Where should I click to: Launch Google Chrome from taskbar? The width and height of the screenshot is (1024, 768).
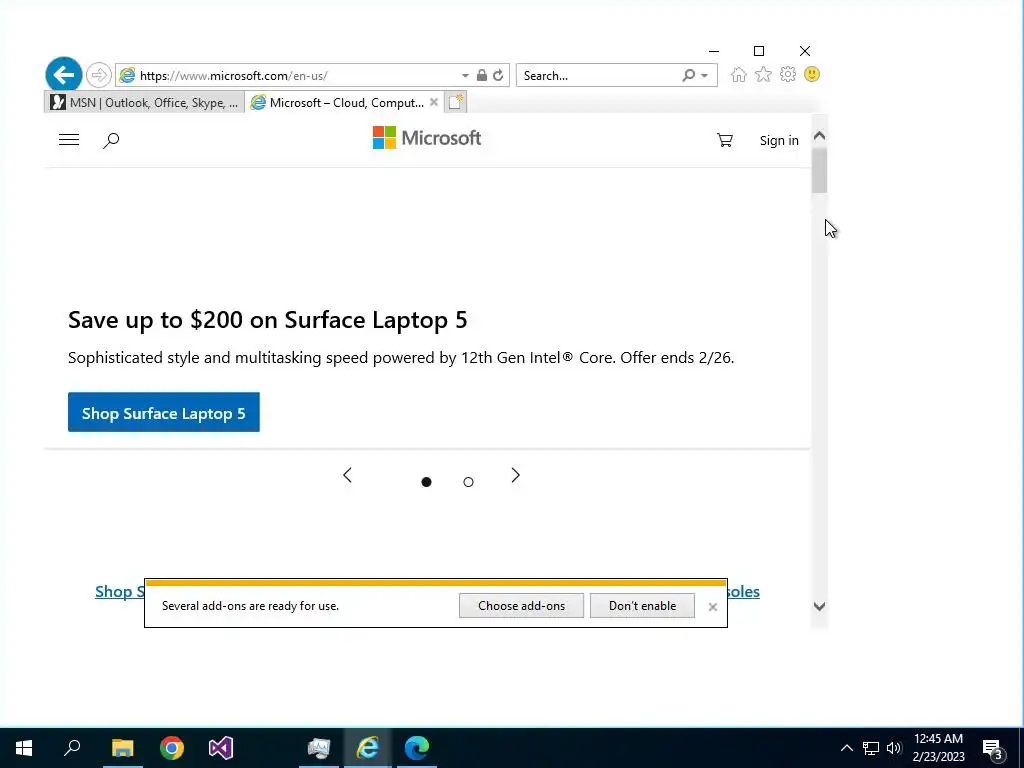[x=172, y=748]
